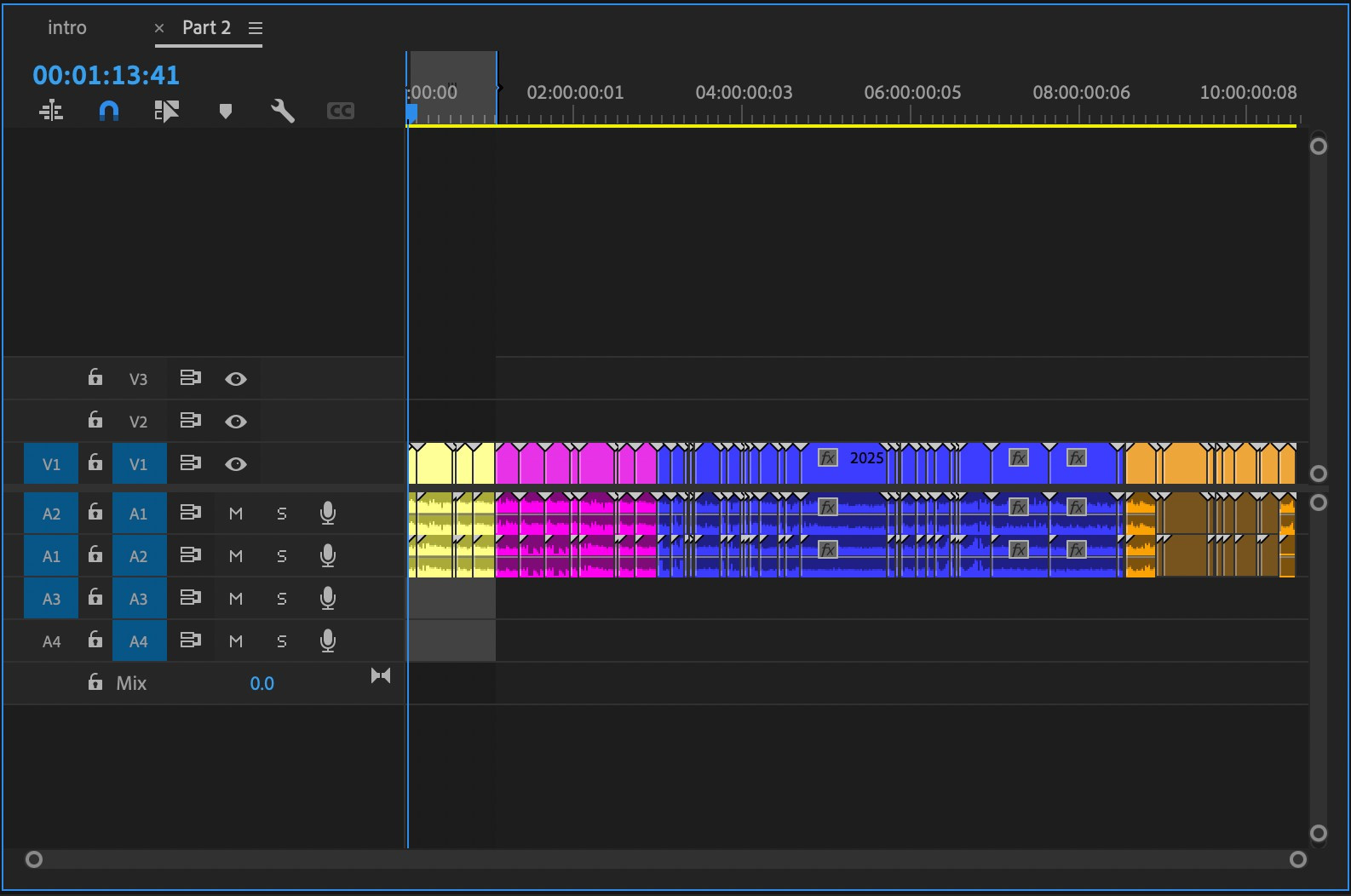Toggle lock on audio track A1
This screenshot has width=1351, height=896.
click(95, 512)
